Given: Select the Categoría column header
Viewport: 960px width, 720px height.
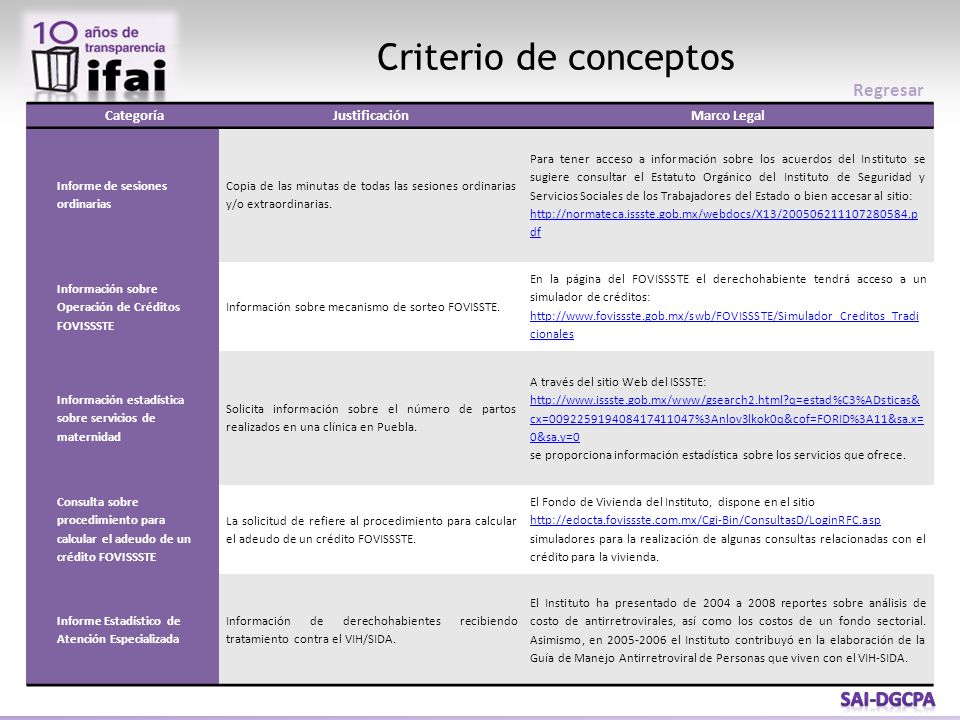Looking at the screenshot, I should pos(134,115).
